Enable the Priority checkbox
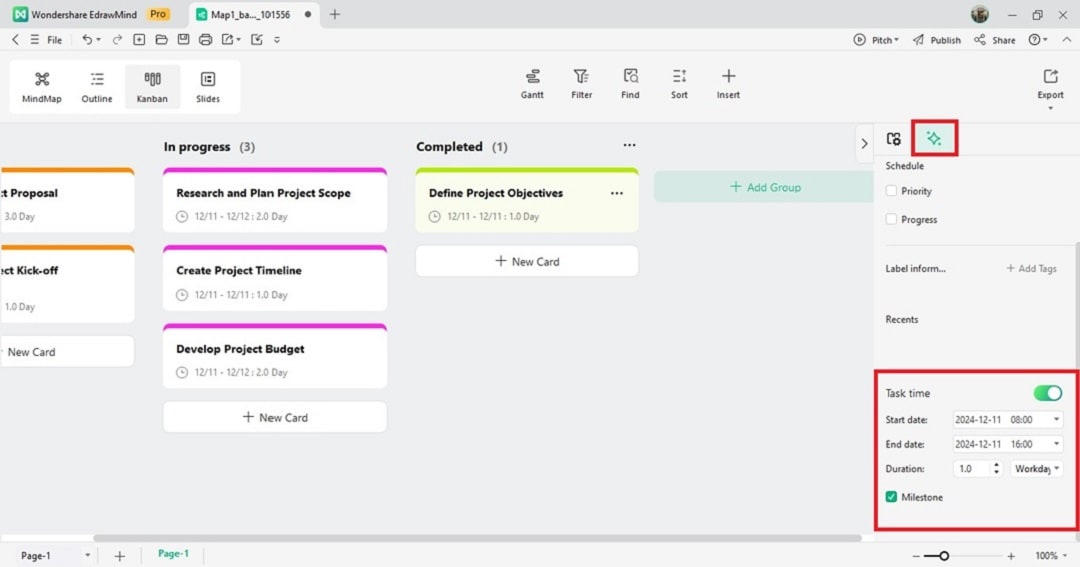Viewport: 1080px width, 567px height. tap(892, 191)
